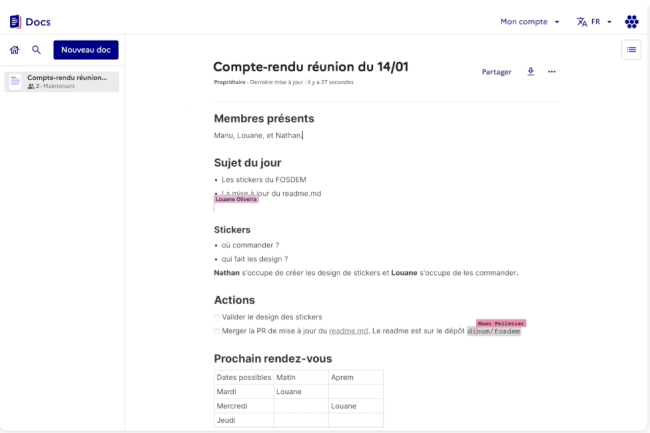Viewport: 650px width, 433px height.
Task: Click the Docs logo icon
Action: (x=15, y=22)
